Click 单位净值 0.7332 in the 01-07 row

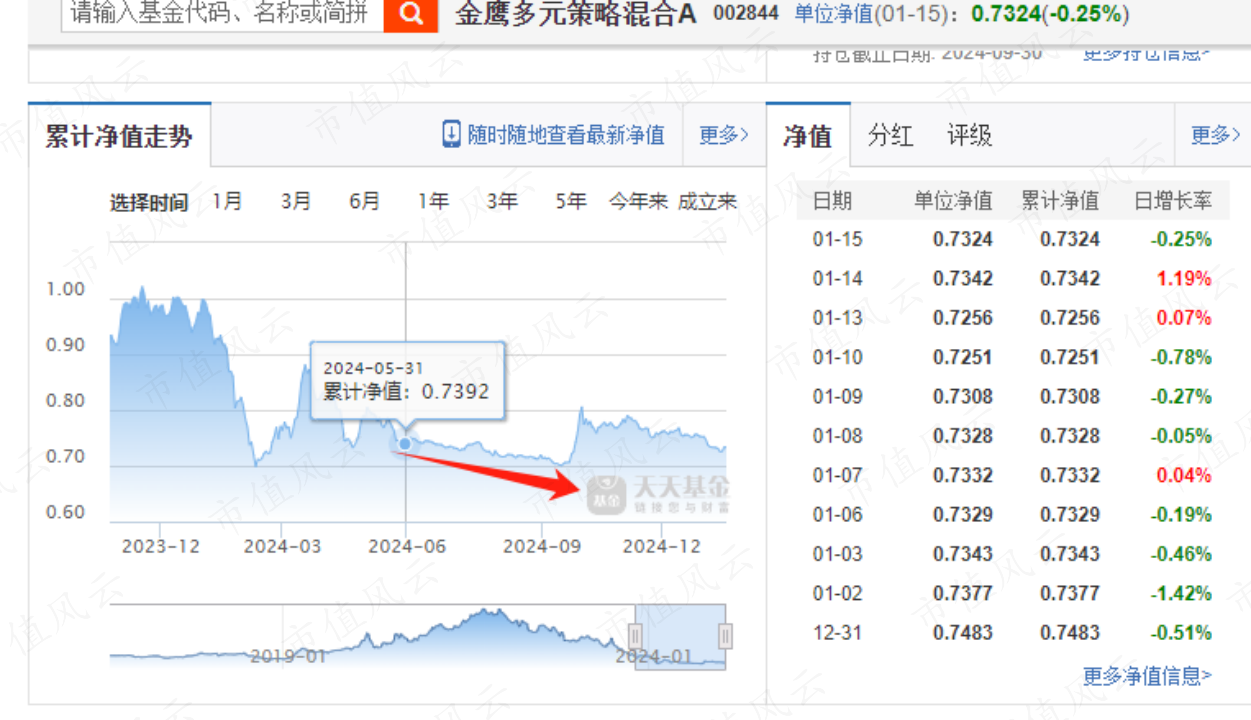[x=963, y=475]
